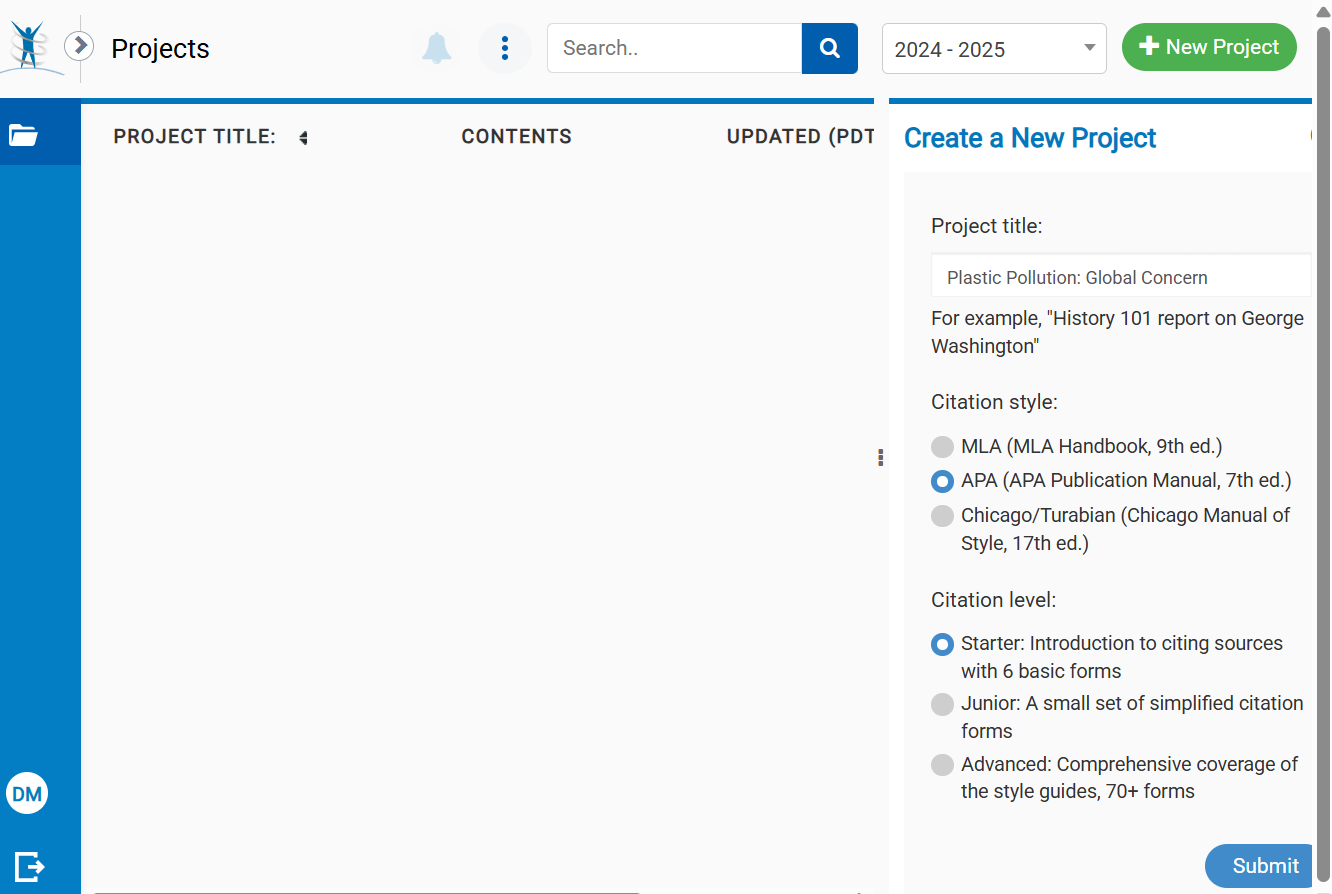Open the notifications bell
Viewport: 1332px width, 894px height.
(x=436, y=48)
